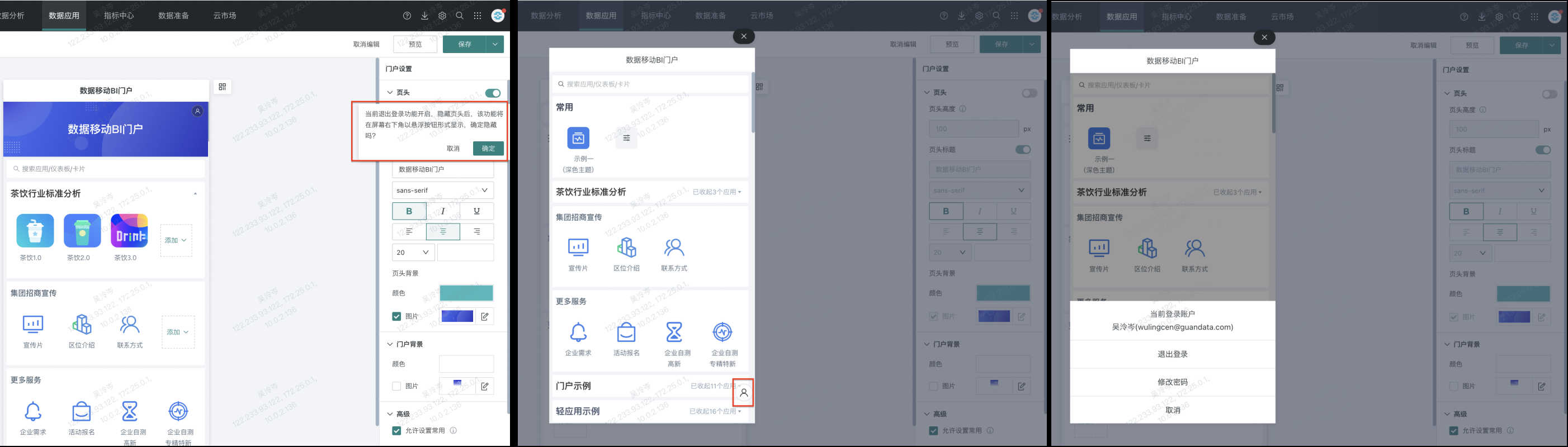Enable 图片 checkbox under 门户背景
The width and height of the screenshot is (1568, 447).
396,386
